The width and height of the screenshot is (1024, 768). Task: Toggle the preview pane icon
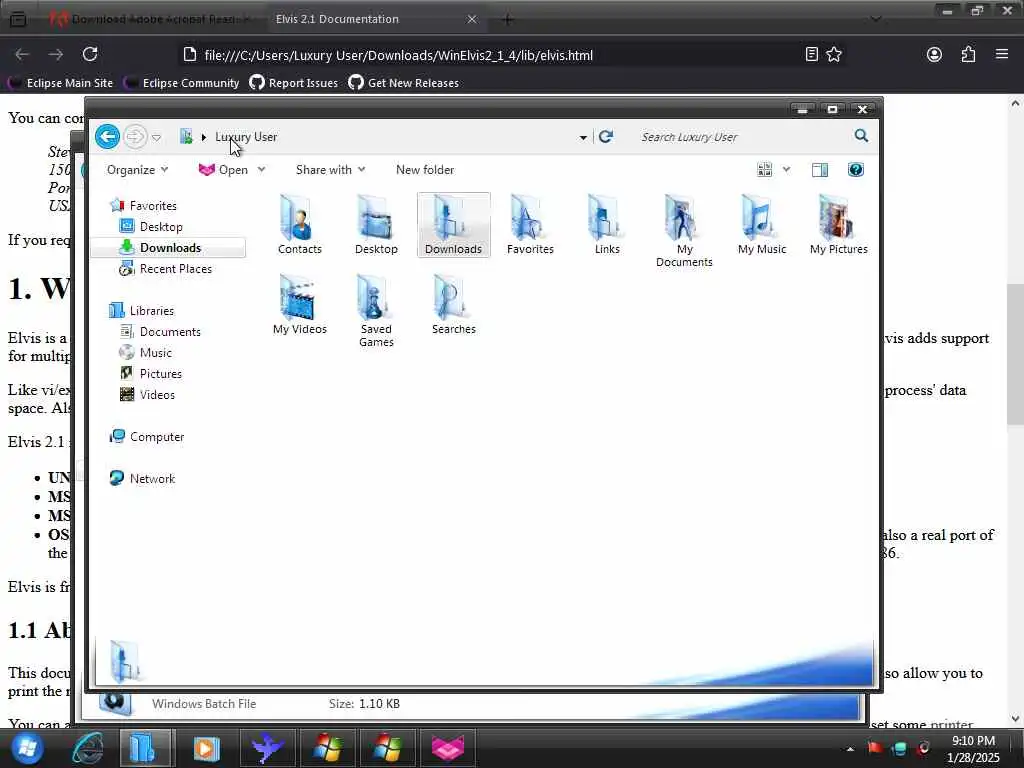[x=820, y=170]
